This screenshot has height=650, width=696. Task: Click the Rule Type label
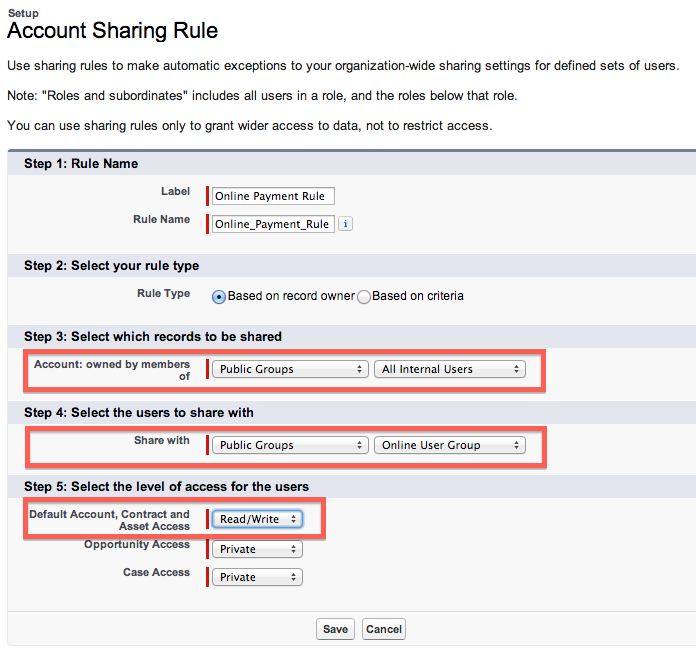click(x=163, y=293)
